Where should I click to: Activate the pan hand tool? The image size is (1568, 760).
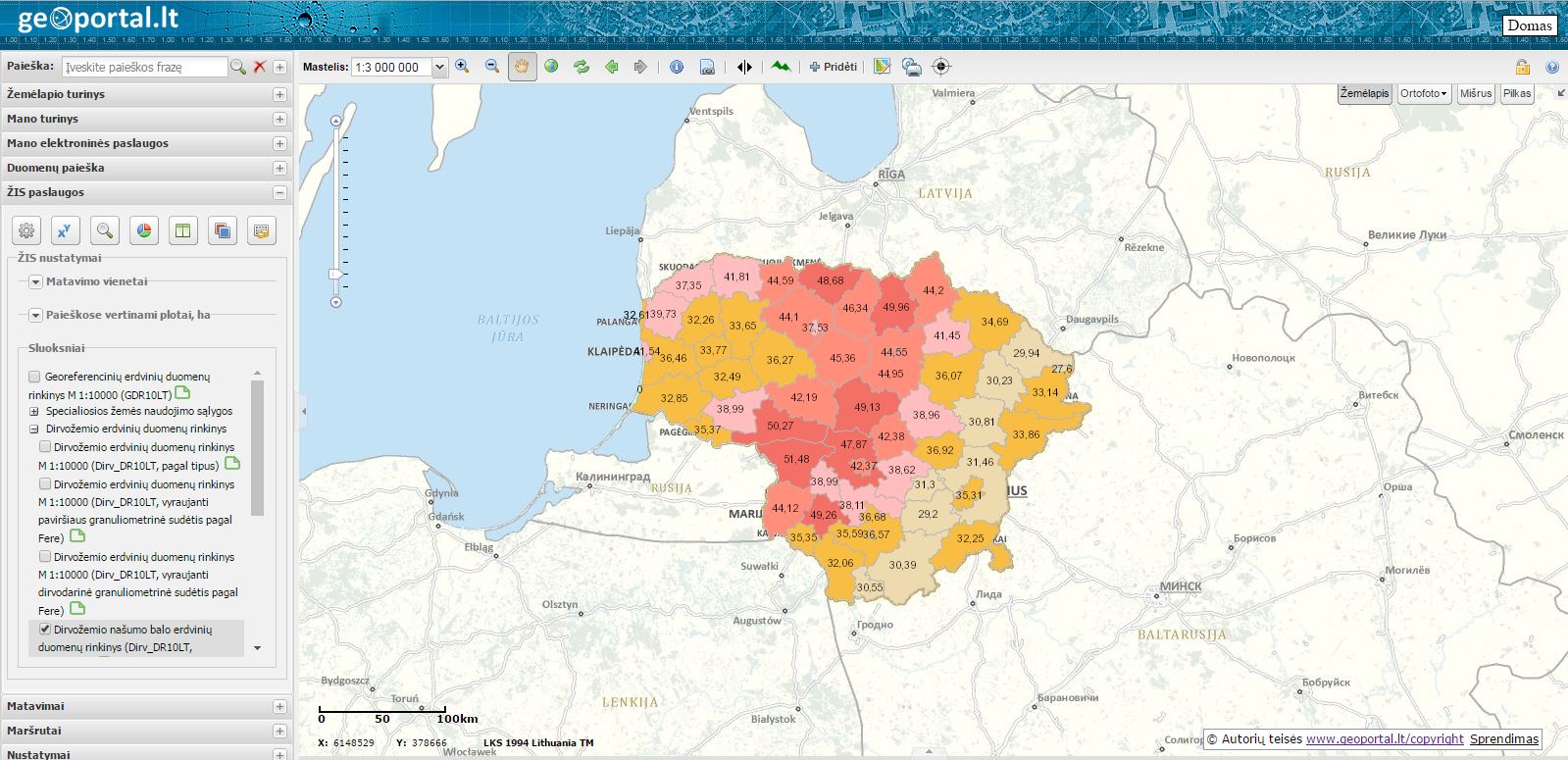[523, 67]
